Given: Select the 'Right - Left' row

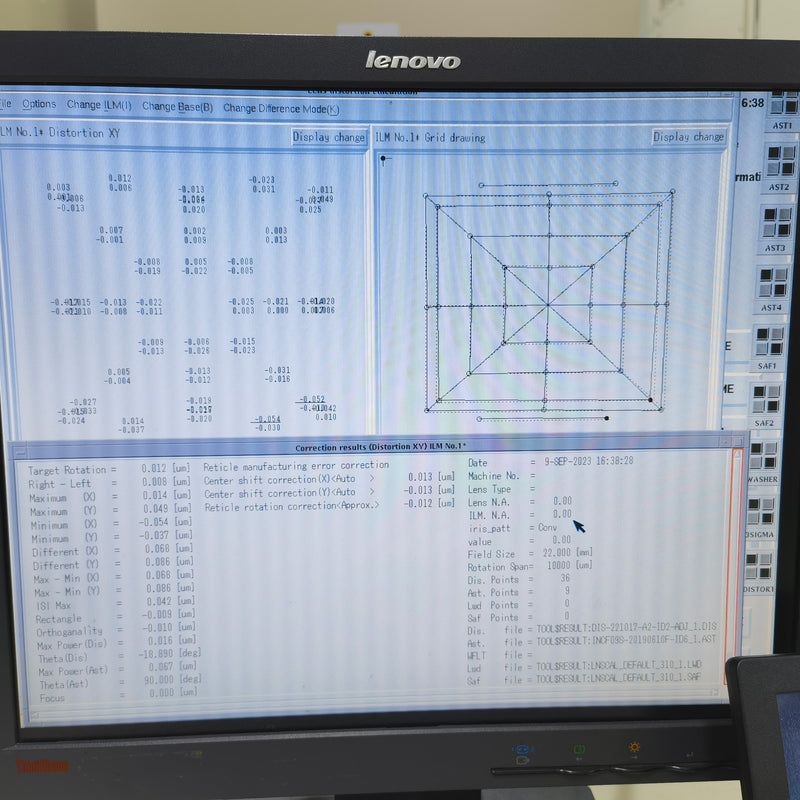Looking at the screenshot, I should [109, 483].
